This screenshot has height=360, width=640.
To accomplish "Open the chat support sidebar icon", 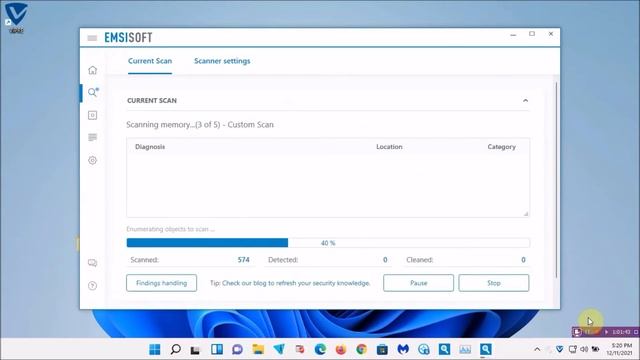I will point(93,263).
